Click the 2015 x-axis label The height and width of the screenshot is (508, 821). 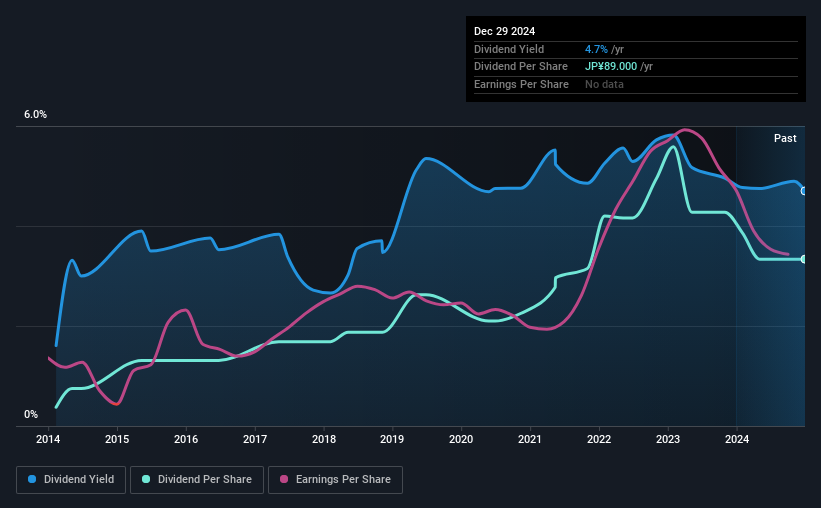[117, 439]
